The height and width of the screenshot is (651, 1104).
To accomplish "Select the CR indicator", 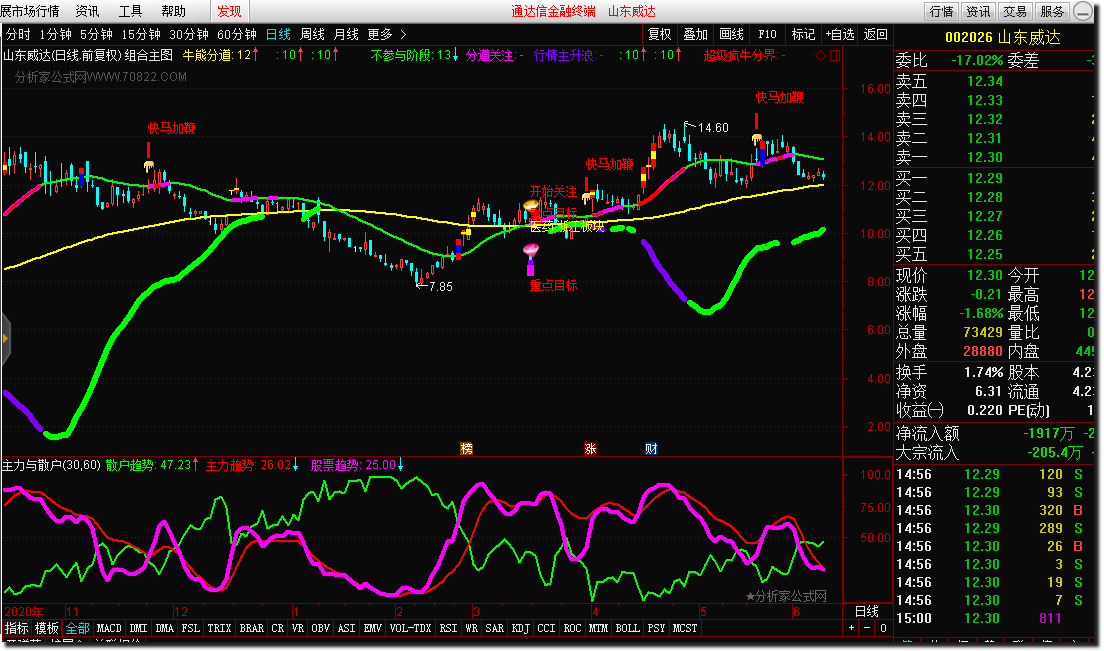I will [x=277, y=628].
